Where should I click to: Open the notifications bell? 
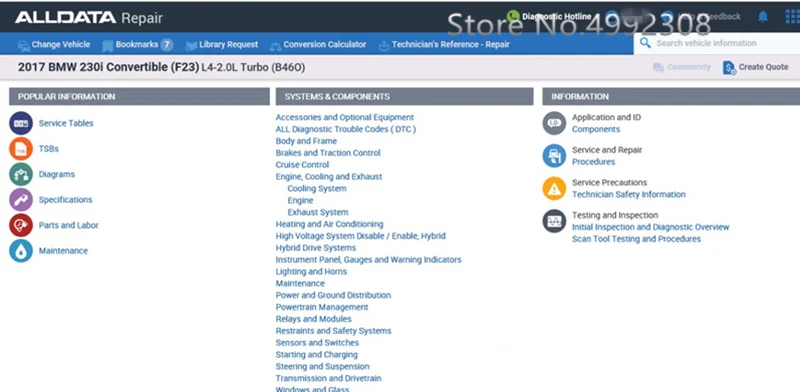[x=763, y=17]
